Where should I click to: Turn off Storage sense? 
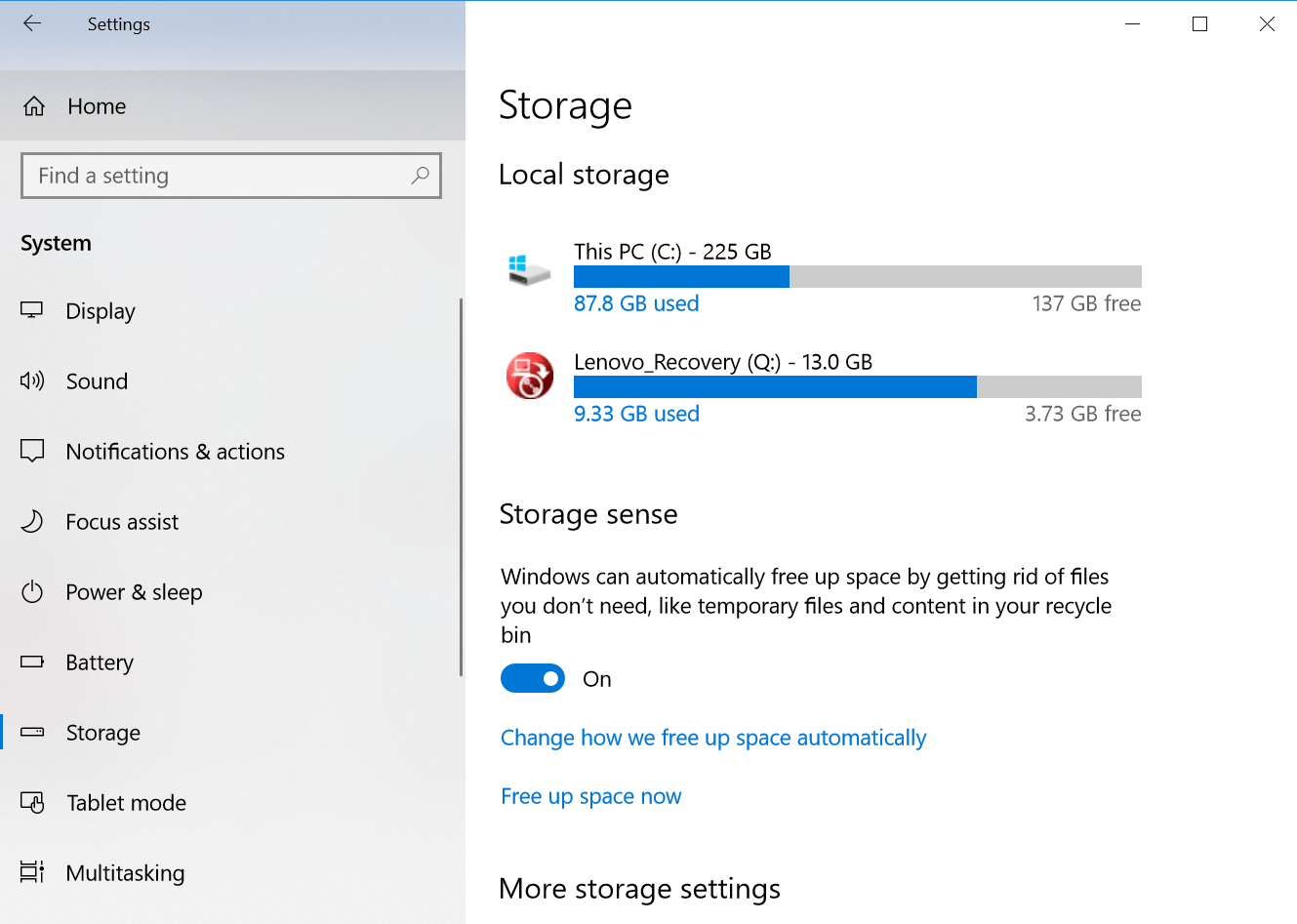click(533, 678)
